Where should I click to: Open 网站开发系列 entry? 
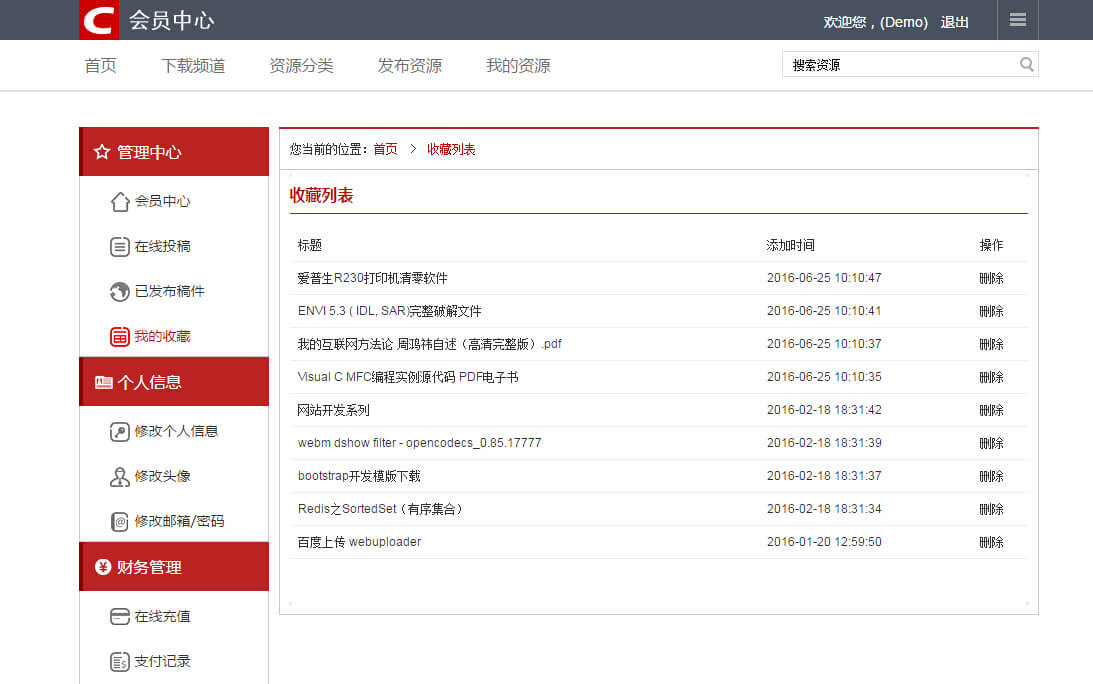click(x=333, y=410)
